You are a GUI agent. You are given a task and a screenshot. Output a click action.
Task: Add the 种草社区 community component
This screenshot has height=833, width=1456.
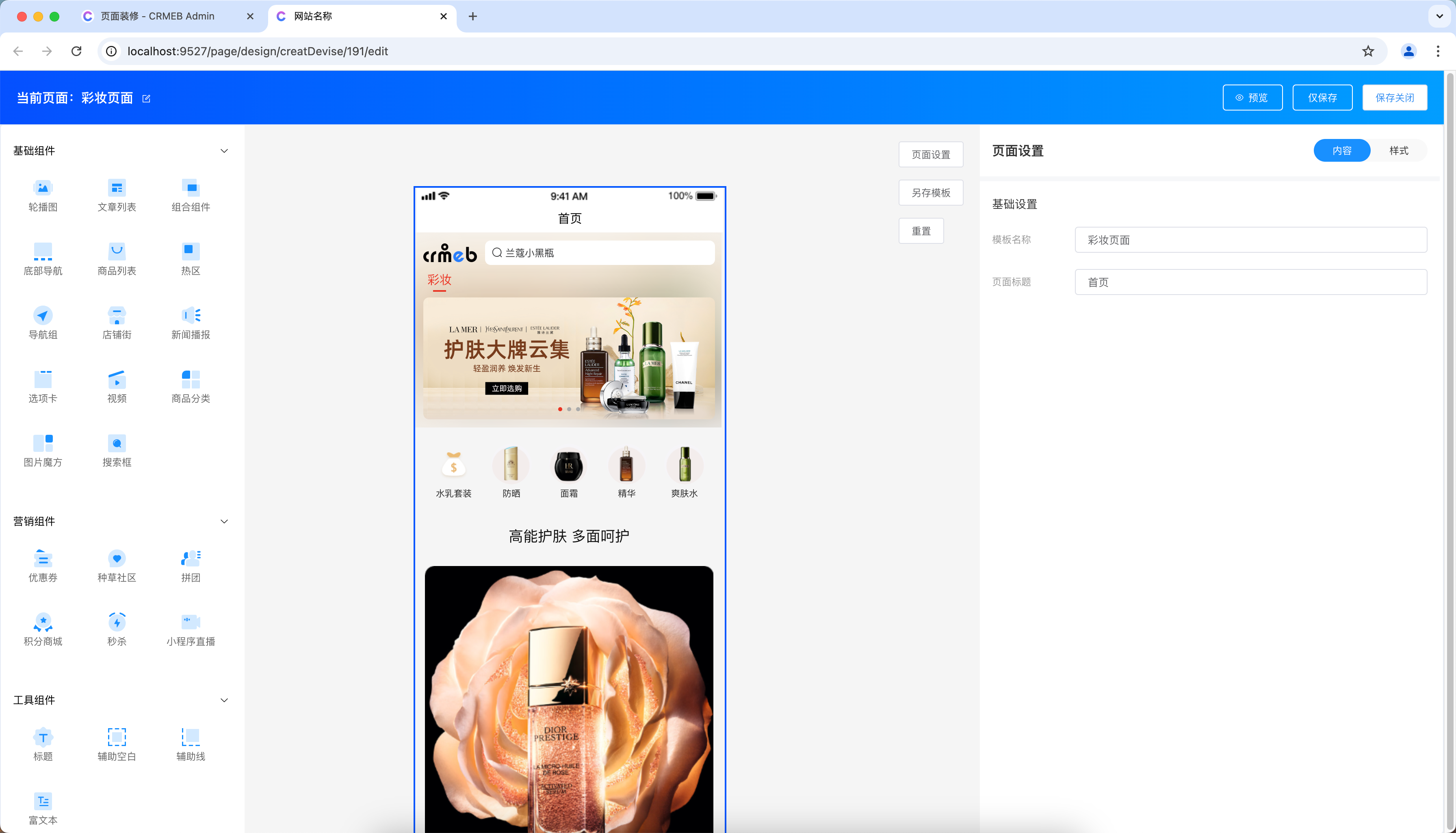(x=117, y=566)
